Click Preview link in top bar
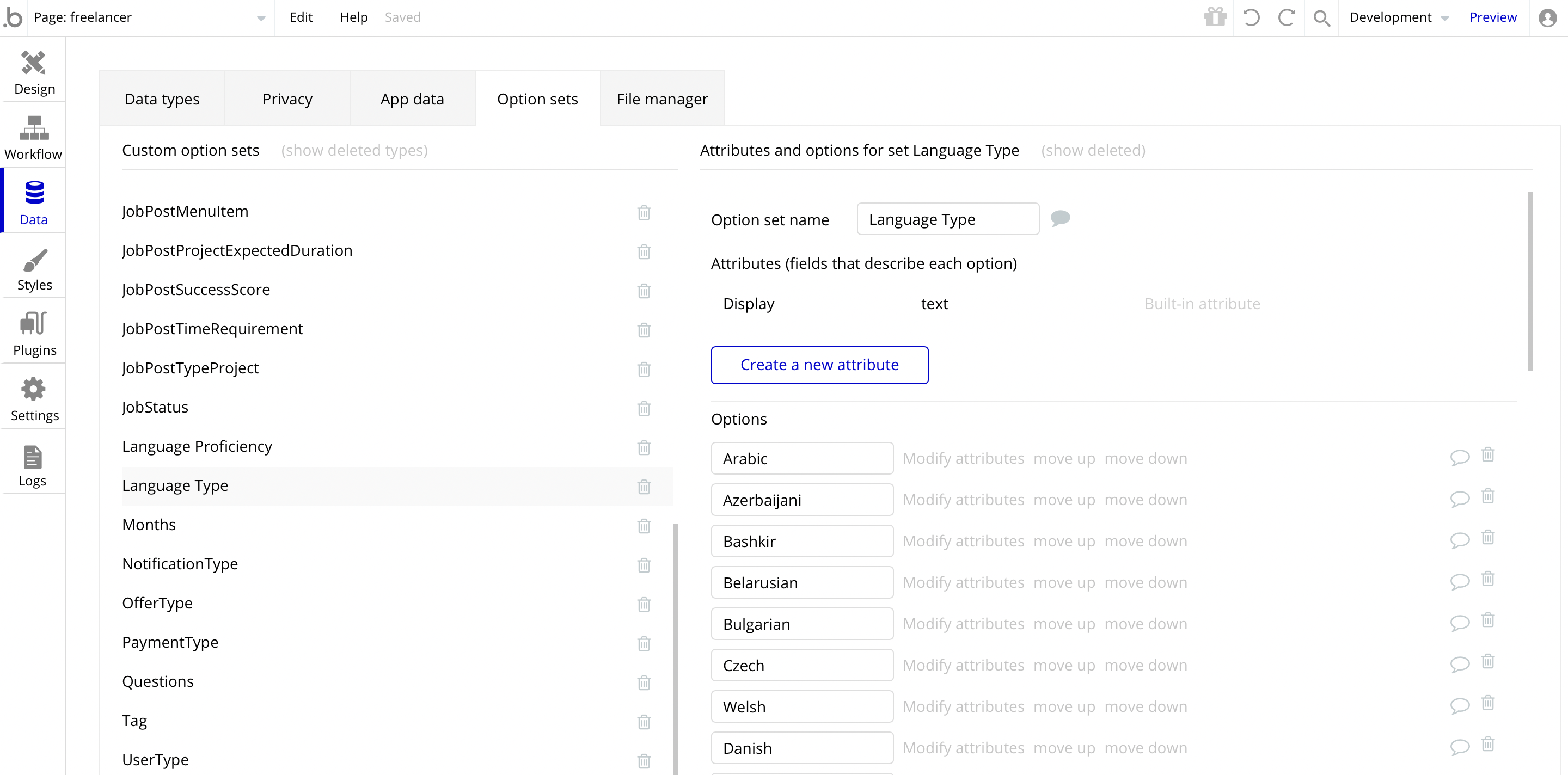Image resolution: width=1568 pixels, height=775 pixels. [1492, 17]
